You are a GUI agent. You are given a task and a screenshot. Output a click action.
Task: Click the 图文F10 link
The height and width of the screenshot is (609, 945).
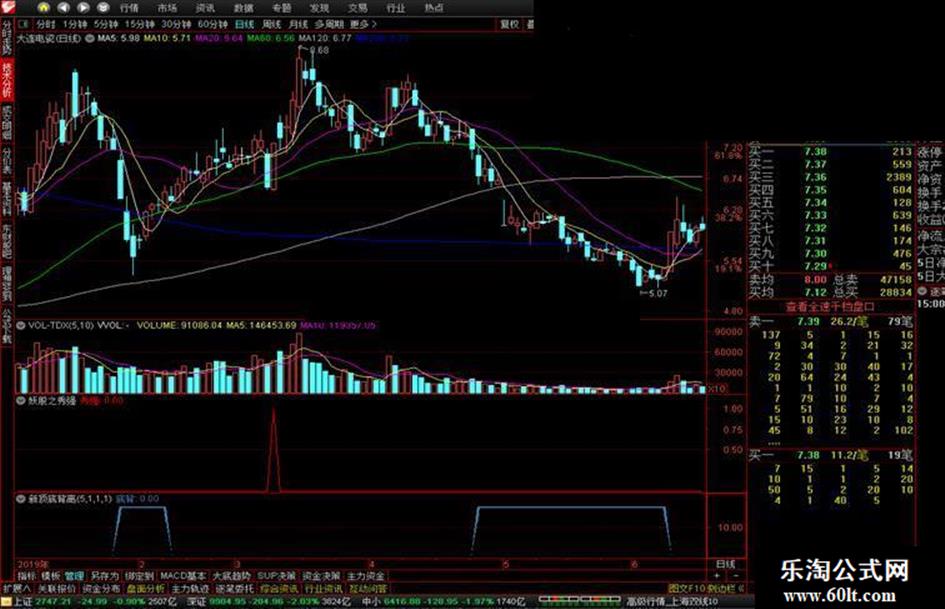tap(686, 588)
